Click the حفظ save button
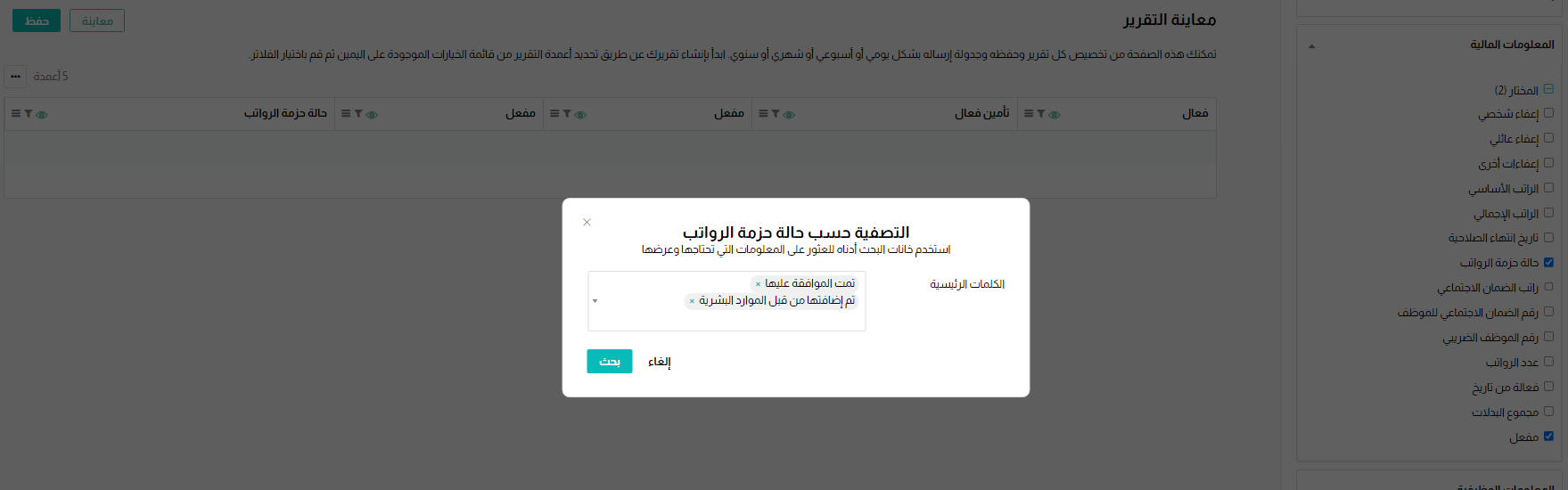The image size is (1568, 490). tap(37, 20)
